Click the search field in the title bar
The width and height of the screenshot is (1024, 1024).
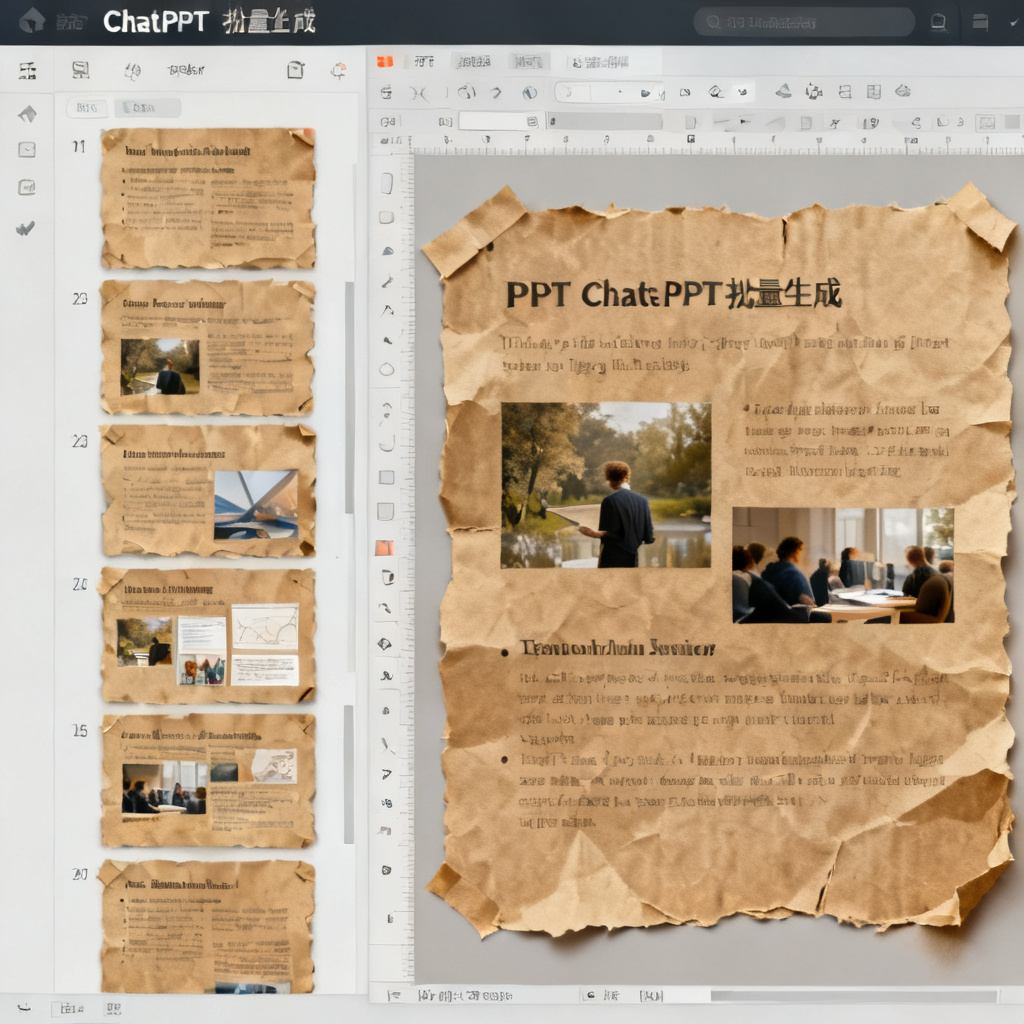pos(803,22)
